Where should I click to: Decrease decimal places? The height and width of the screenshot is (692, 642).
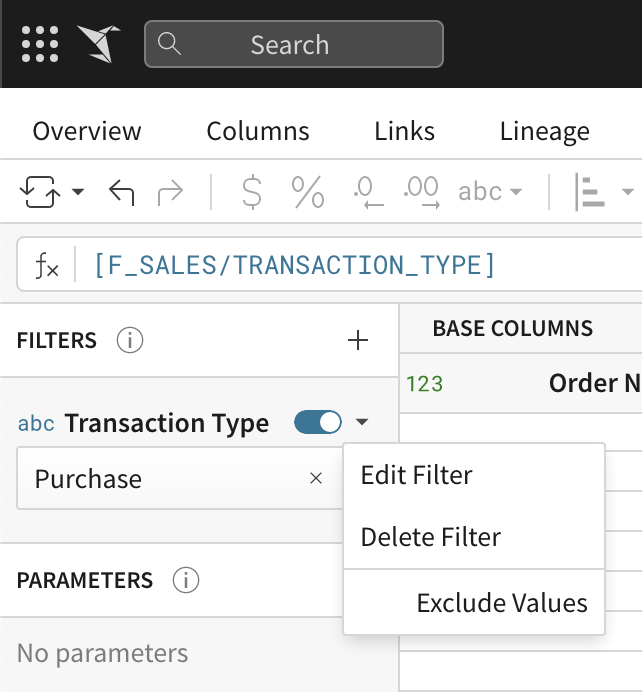pos(368,192)
